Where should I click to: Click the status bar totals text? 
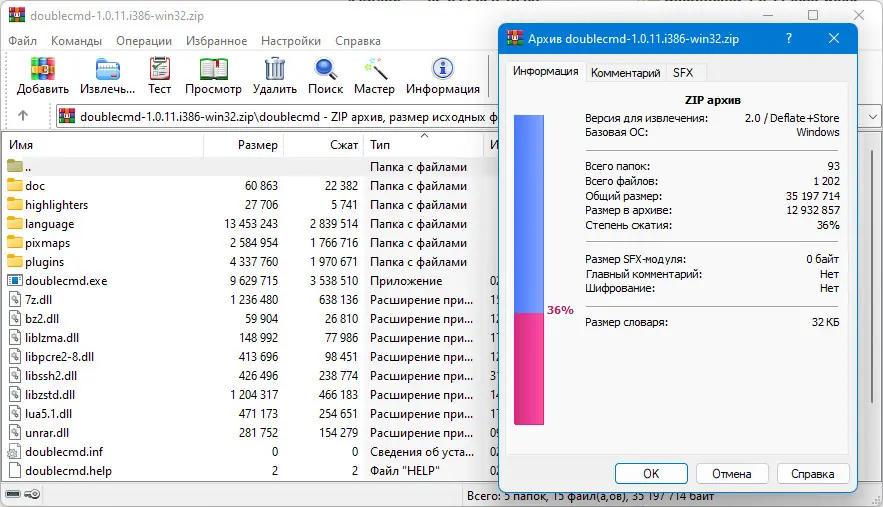click(x=590, y=496)
